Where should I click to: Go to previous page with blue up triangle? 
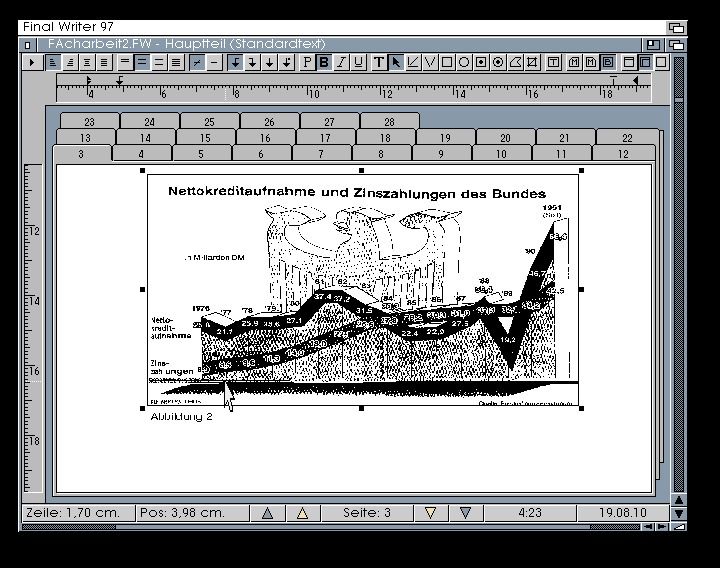tap(267, 513)
